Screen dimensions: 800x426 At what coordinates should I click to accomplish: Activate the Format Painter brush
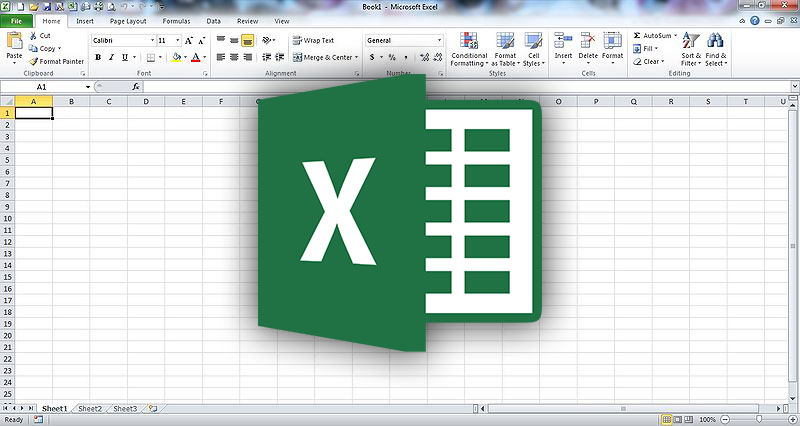(56, 61)
